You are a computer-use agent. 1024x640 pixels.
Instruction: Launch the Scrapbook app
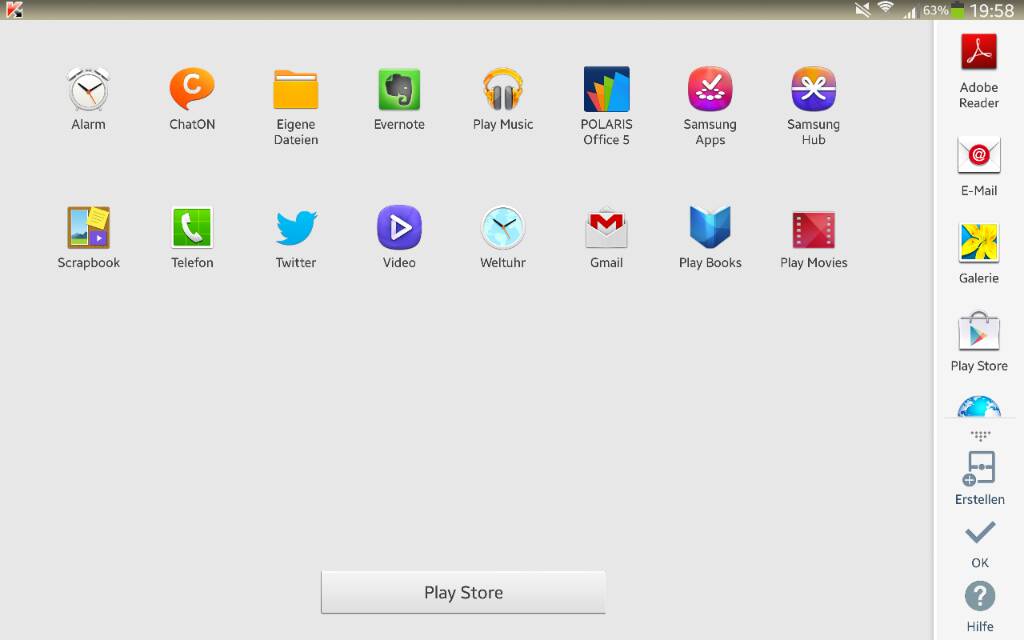click(x=88, y=227)
